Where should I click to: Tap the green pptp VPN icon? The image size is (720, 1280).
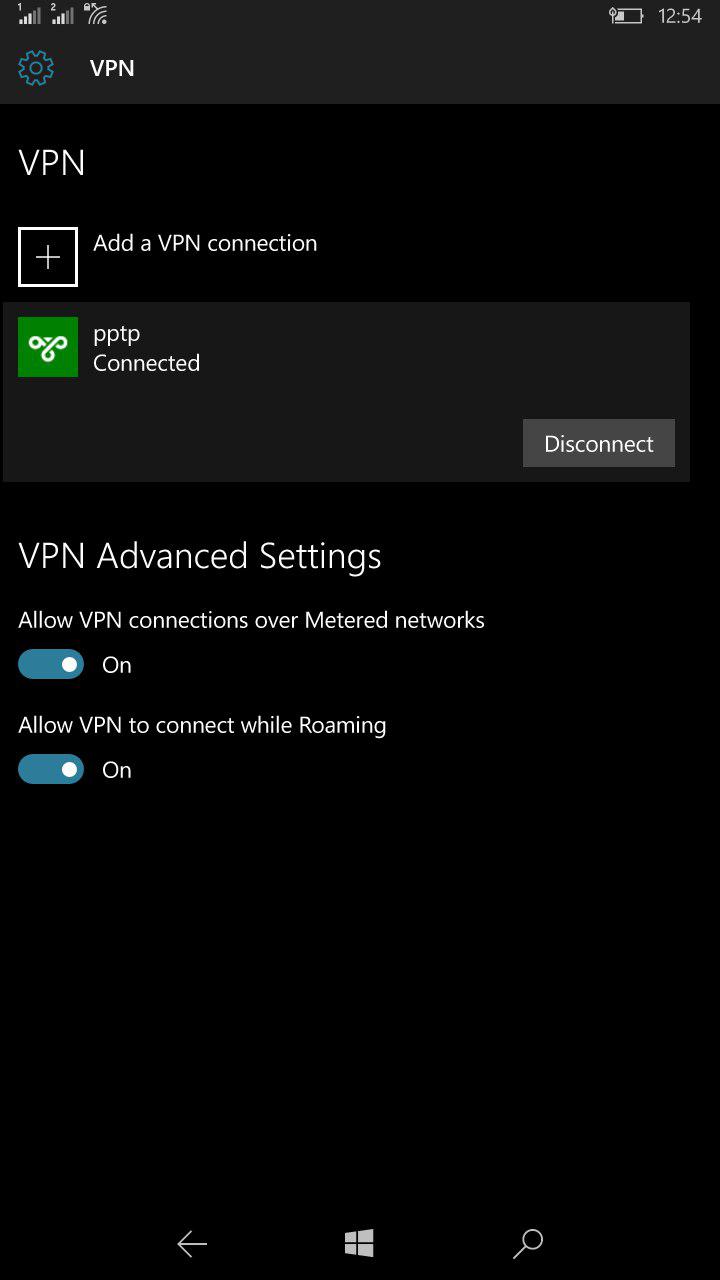(48, 347)
